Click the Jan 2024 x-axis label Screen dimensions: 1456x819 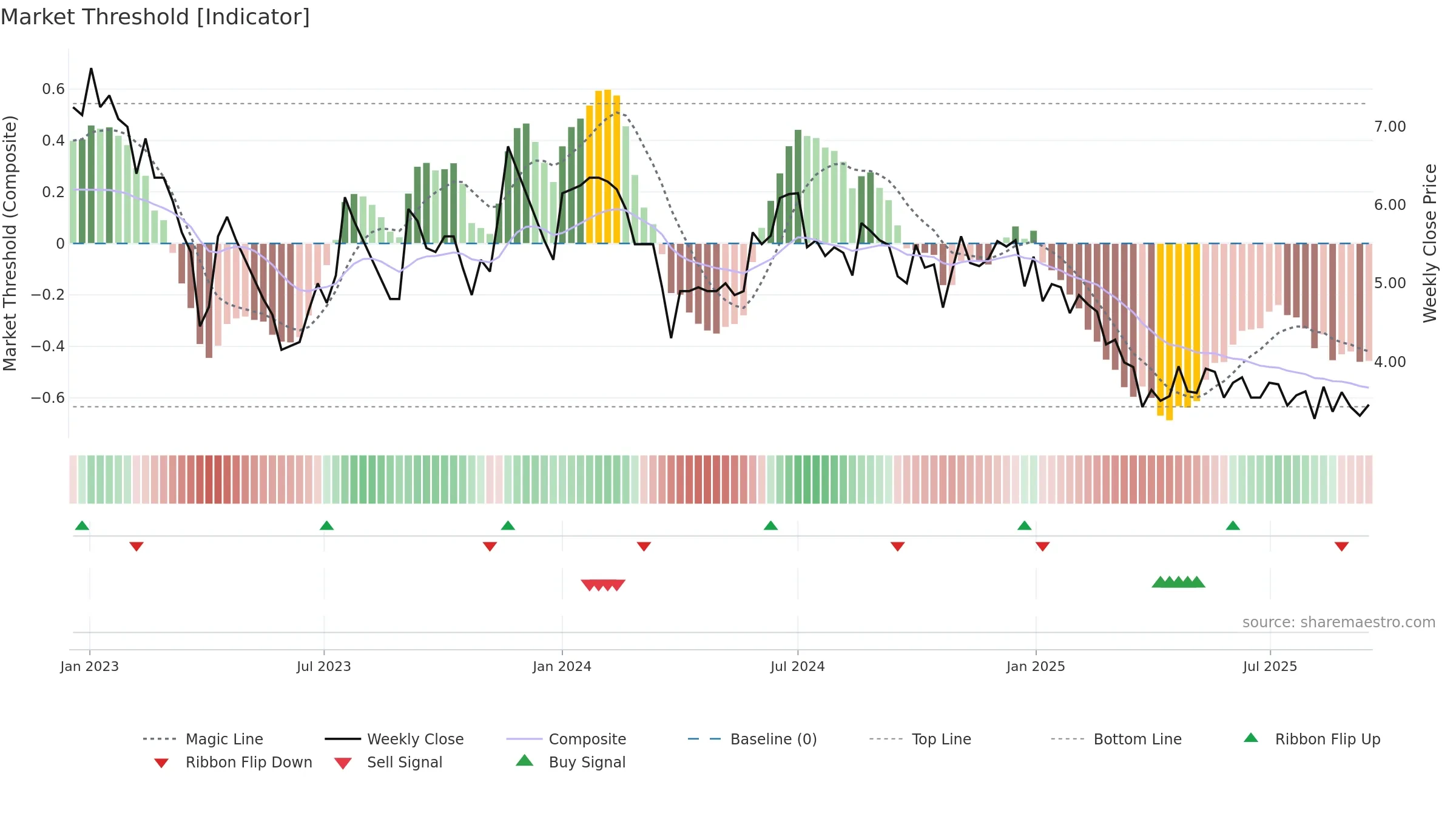click(562, 666)
